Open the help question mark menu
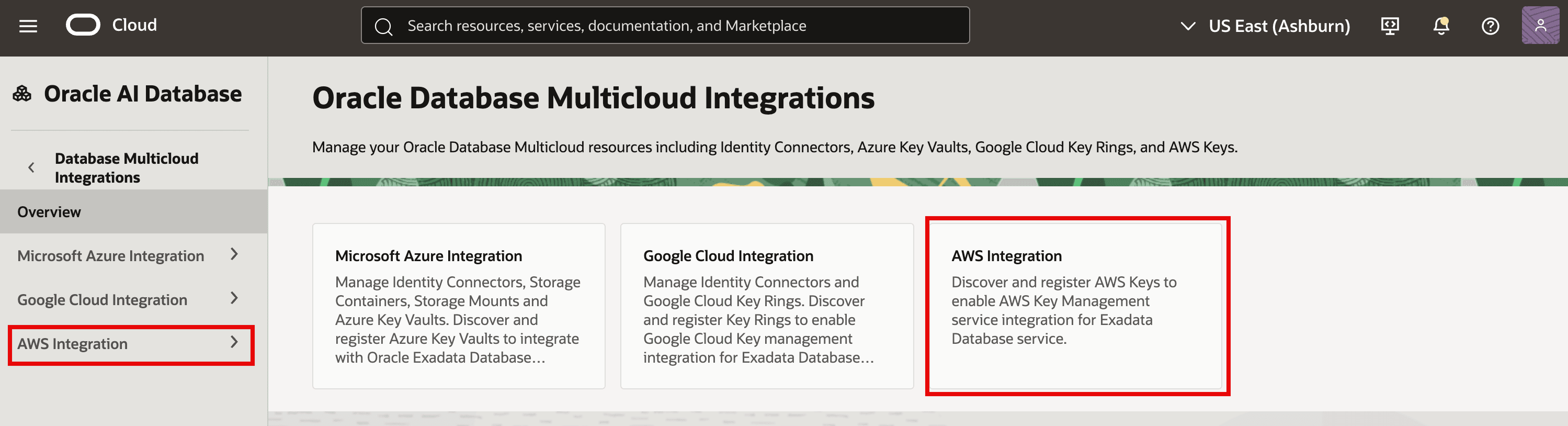 click(1490, 26)
